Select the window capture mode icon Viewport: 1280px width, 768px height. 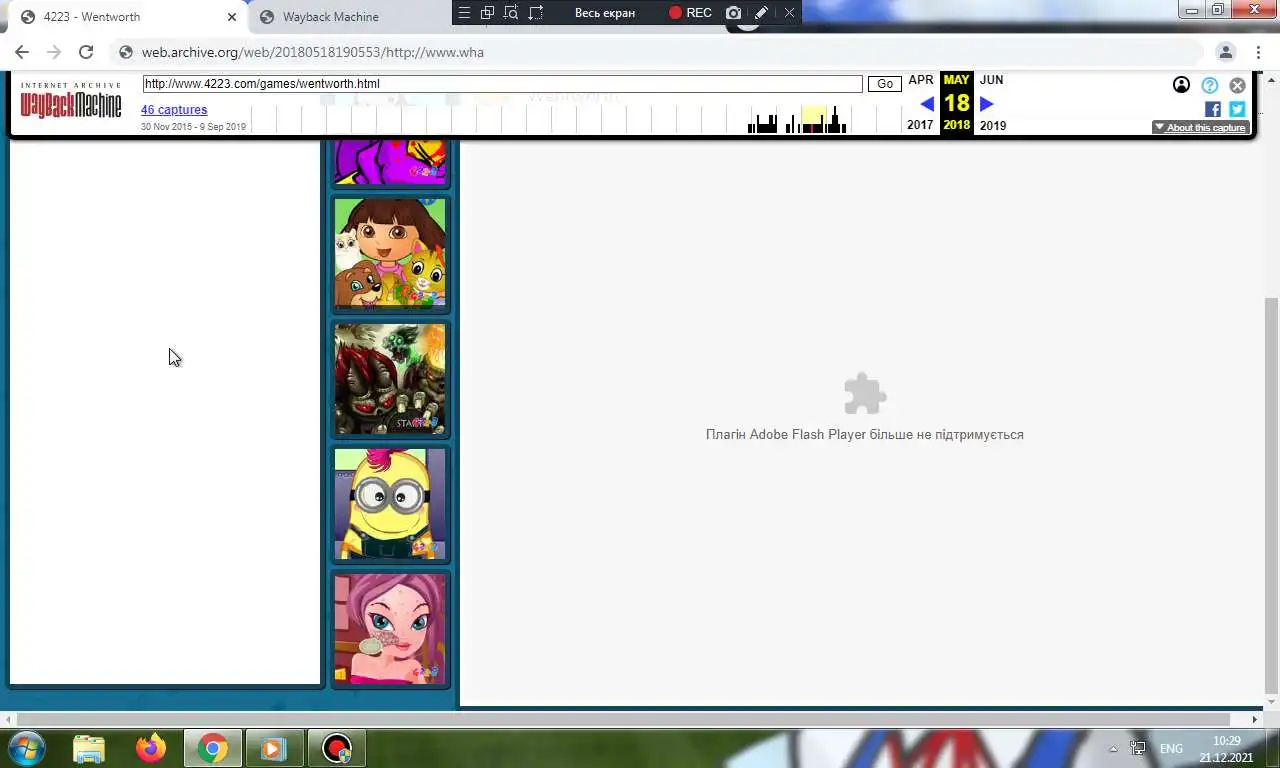tap(487, 13)
